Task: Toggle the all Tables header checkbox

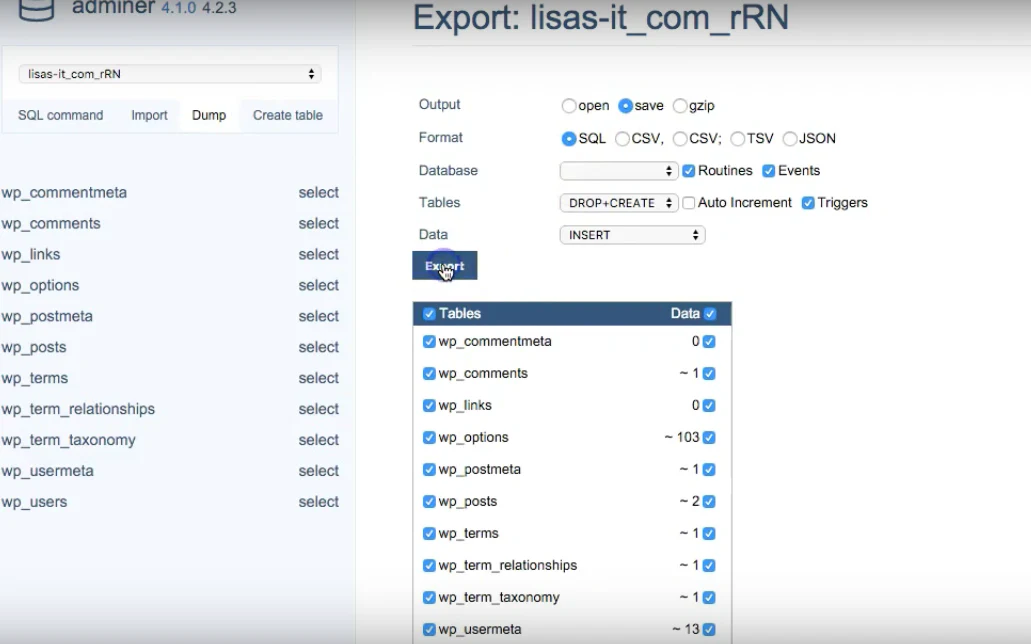Action: coord(429,314)
